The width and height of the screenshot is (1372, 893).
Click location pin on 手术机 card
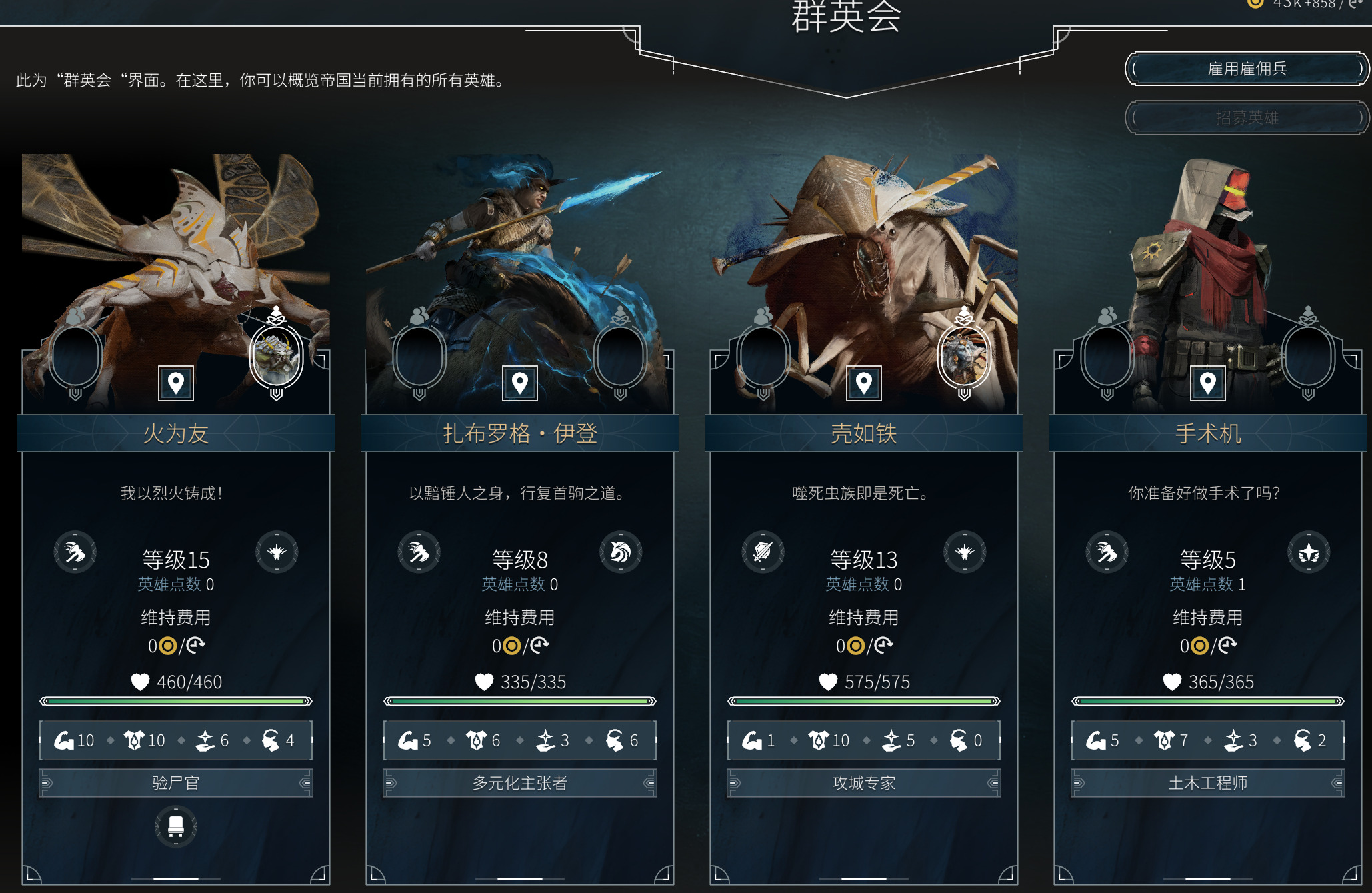click(1208, 383)
